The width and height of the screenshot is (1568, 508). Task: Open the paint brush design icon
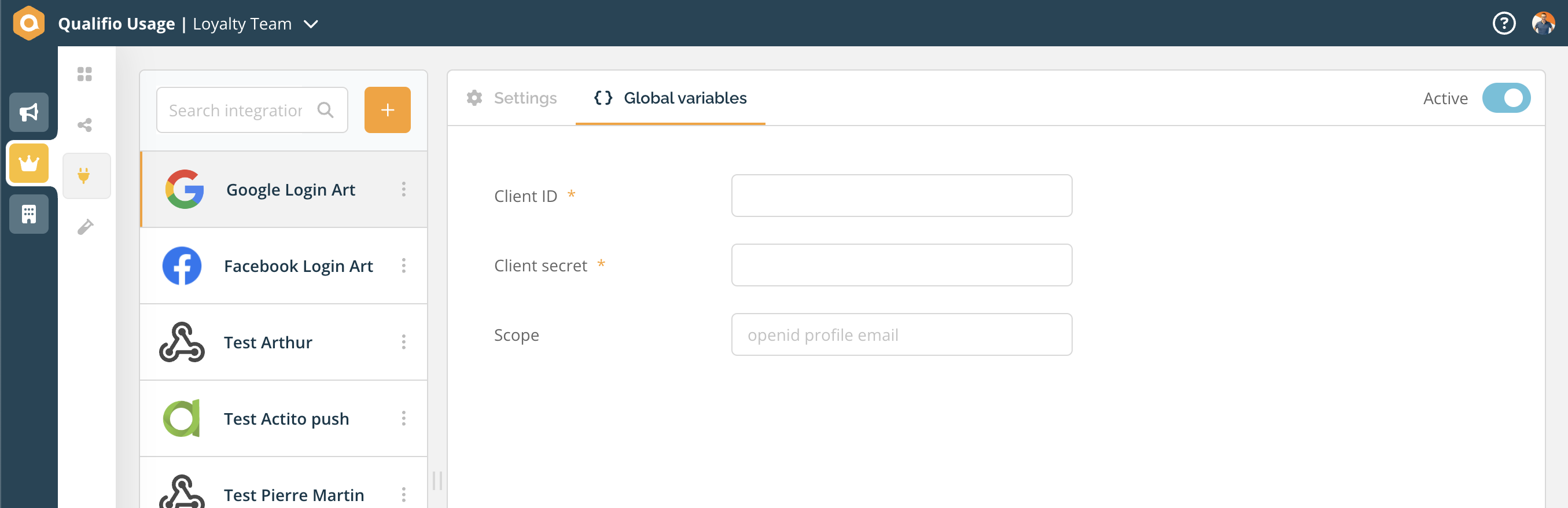coord(84,226)
